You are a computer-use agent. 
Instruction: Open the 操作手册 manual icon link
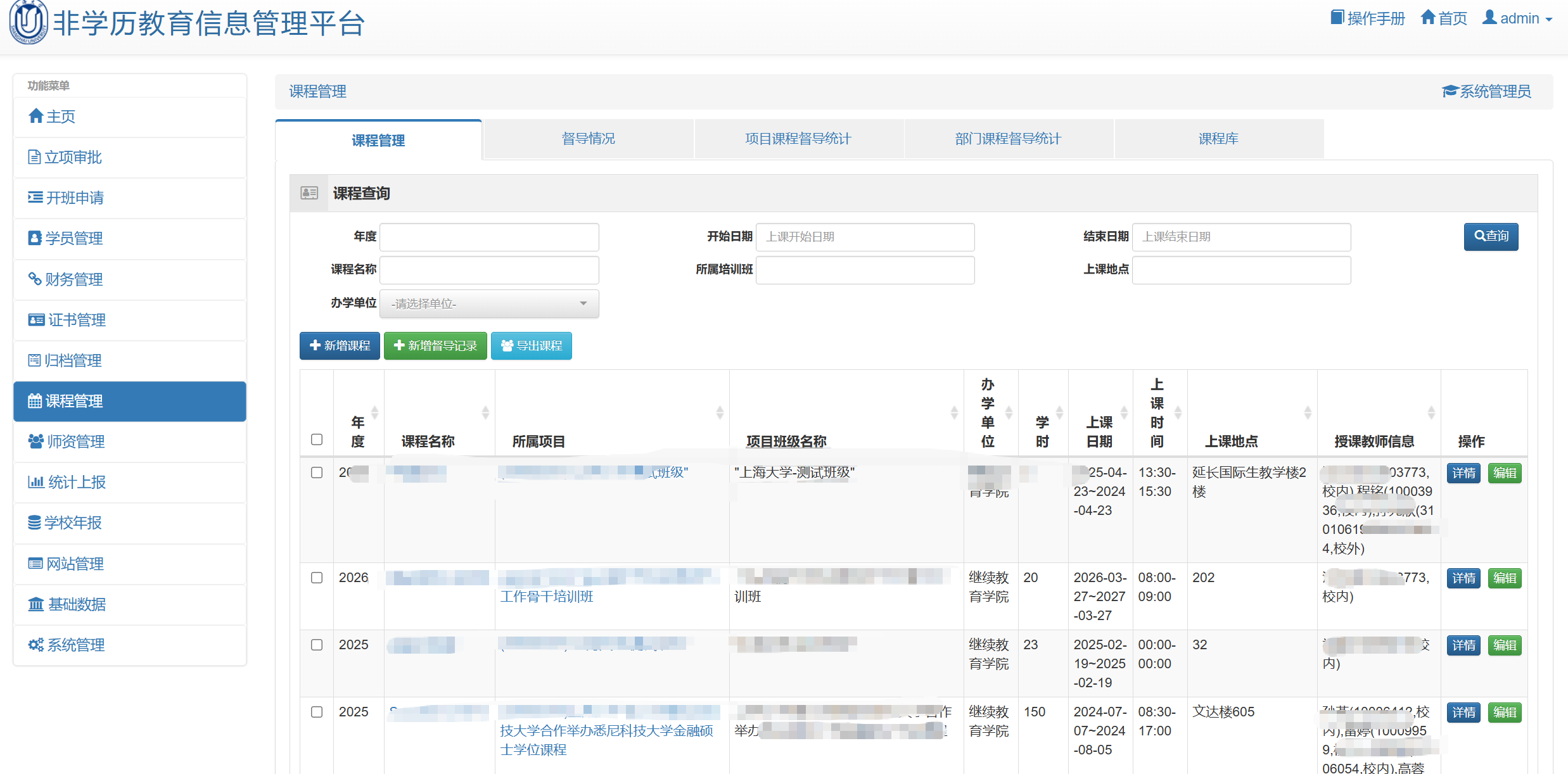click(1367, 18)
